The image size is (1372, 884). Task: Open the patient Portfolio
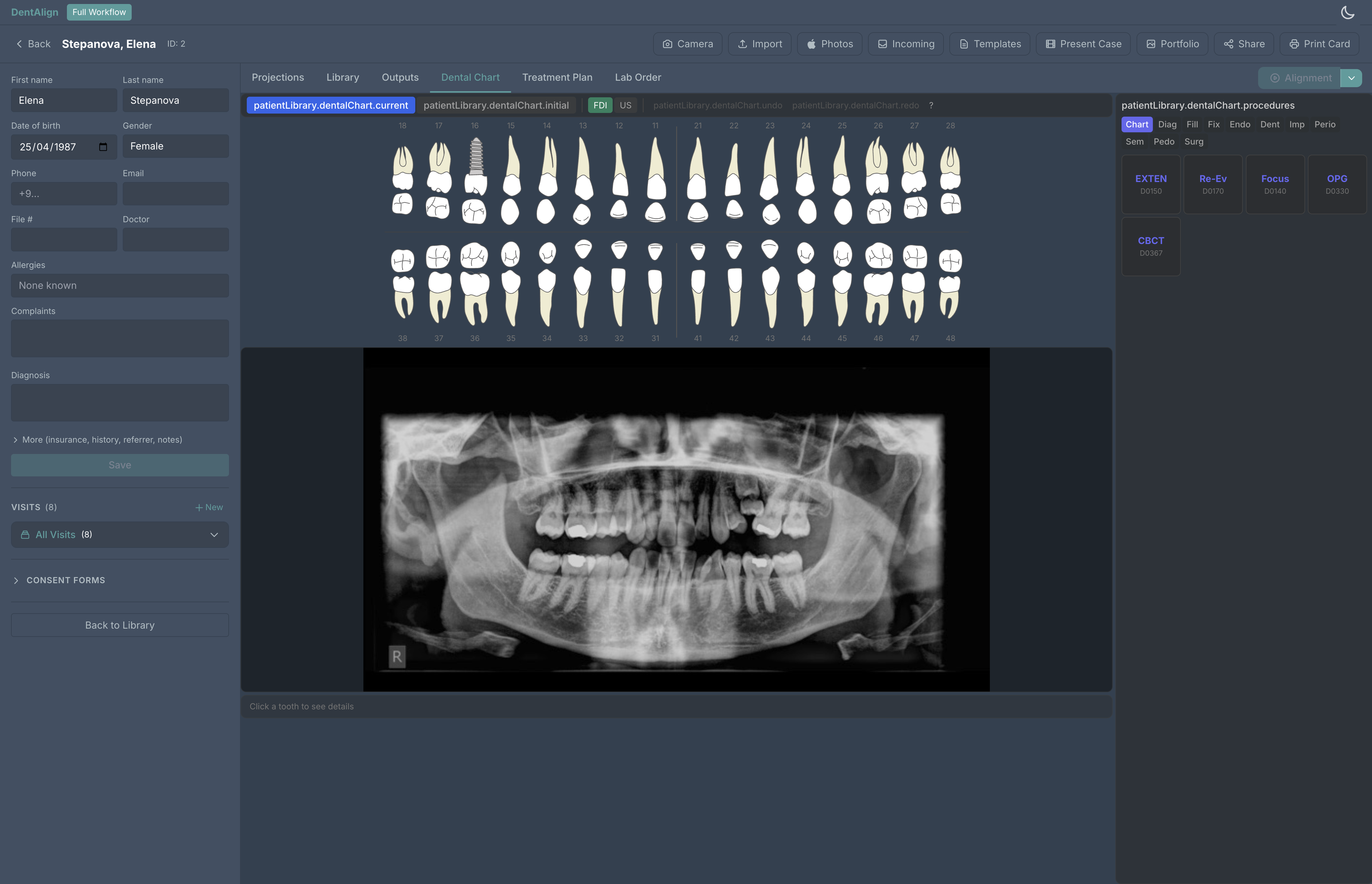1172,44
